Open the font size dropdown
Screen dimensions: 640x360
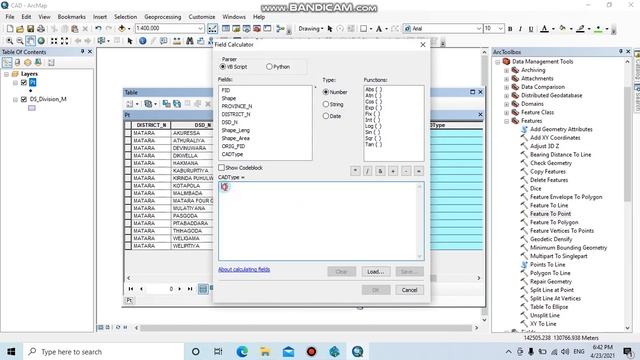(x=500, y=29)
